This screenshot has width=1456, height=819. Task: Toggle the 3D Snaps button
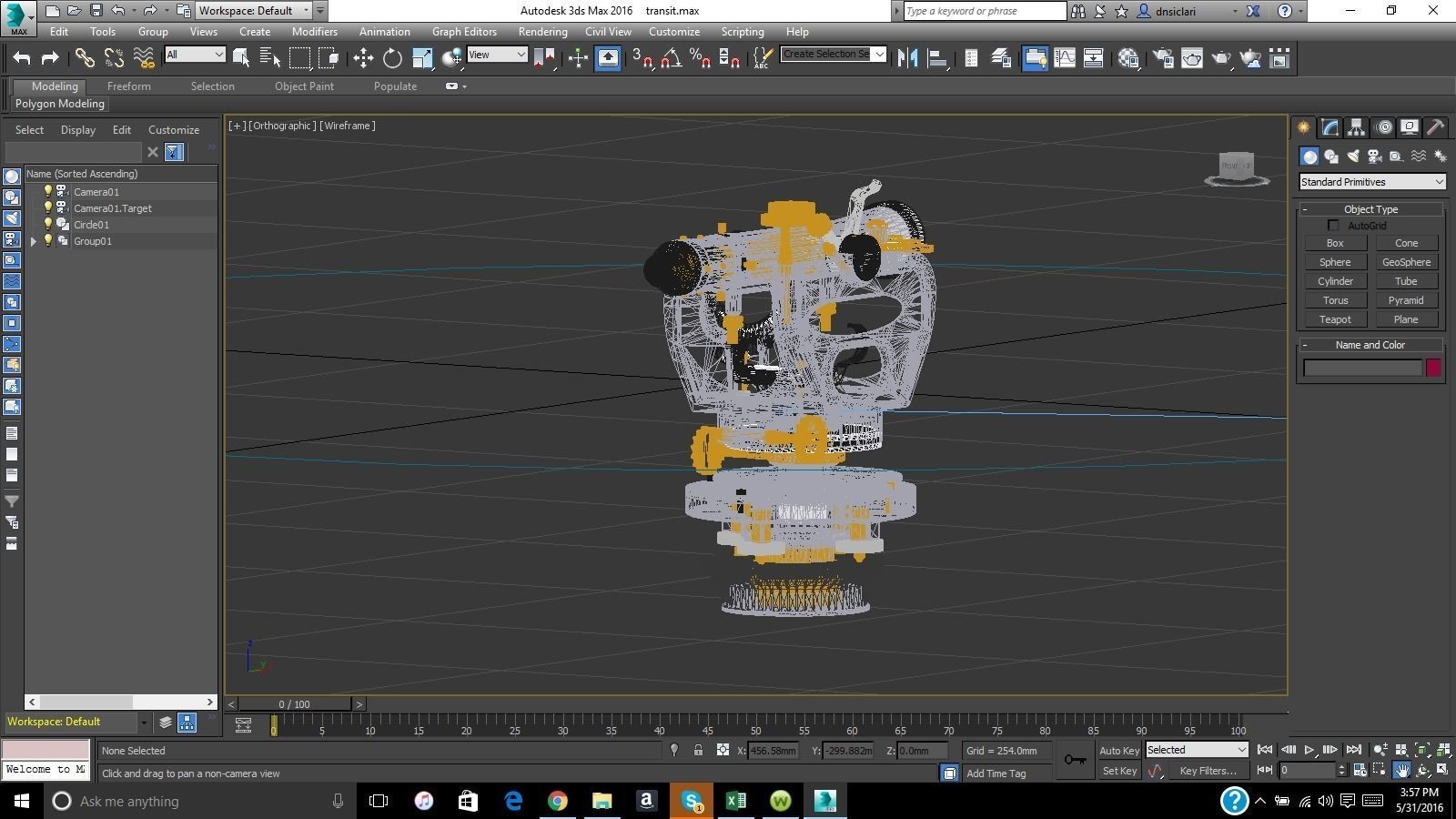[642, 58]
